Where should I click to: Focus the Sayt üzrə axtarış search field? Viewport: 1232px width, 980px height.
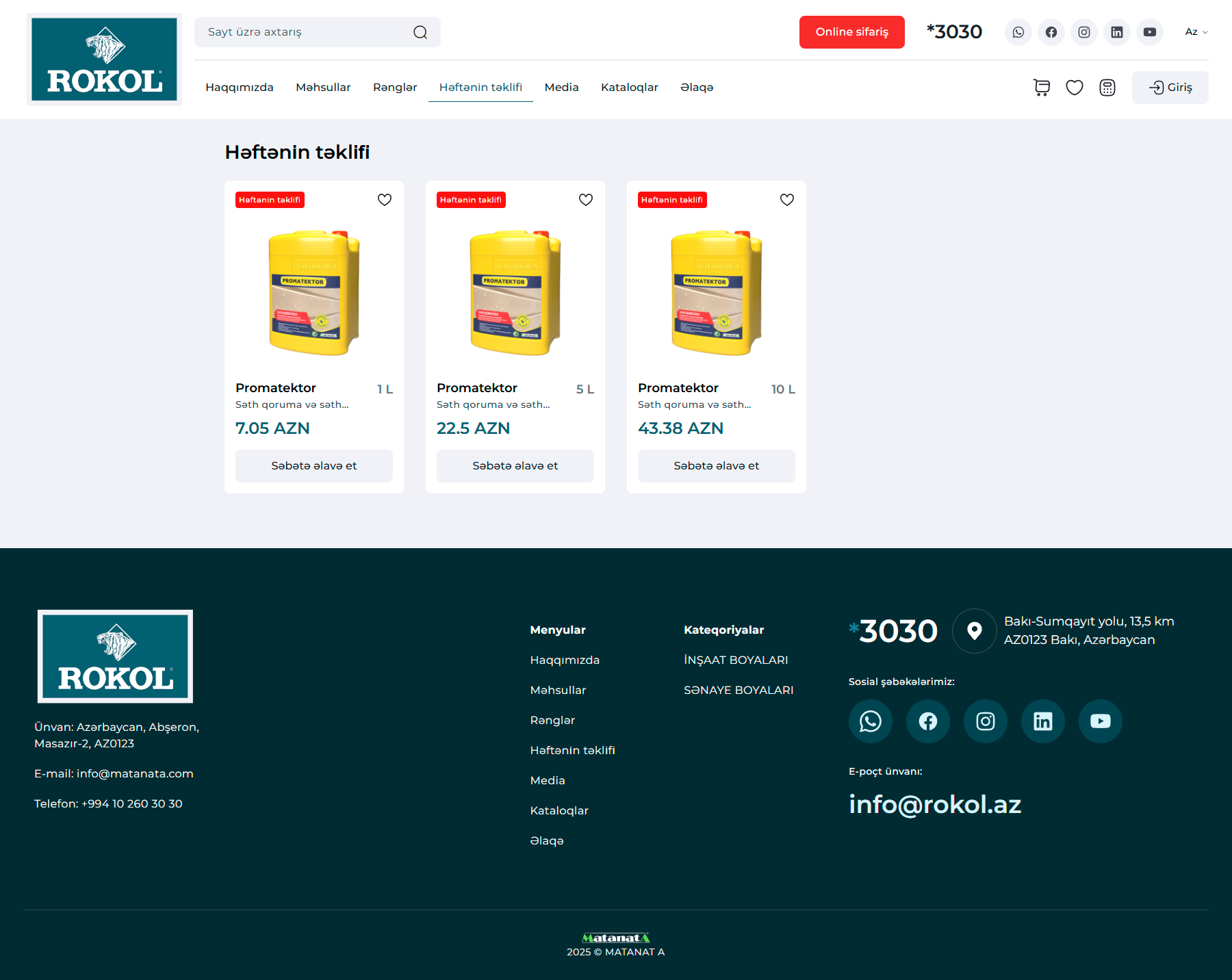tap(305, 32)
